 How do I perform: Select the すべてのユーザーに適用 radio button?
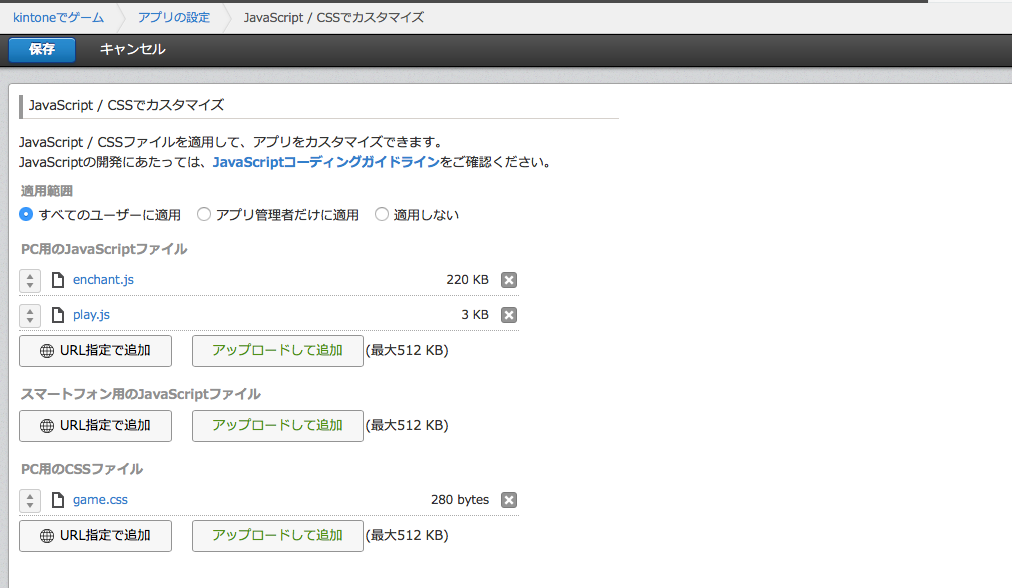[25, 214]
